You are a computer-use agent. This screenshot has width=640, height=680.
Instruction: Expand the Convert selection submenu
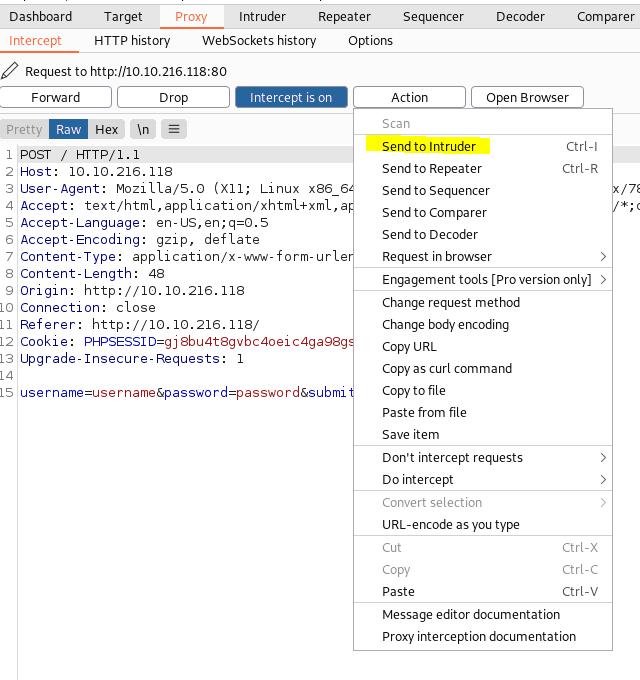pos(483,503)
